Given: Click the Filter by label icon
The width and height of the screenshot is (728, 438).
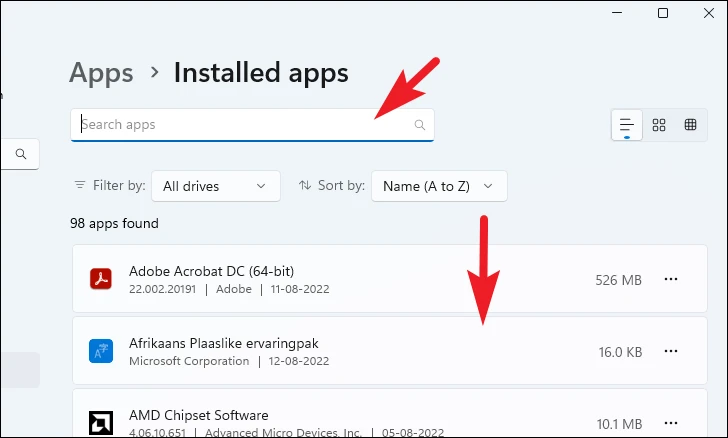Looking at the screenshot, I should (x=80, y=185).
